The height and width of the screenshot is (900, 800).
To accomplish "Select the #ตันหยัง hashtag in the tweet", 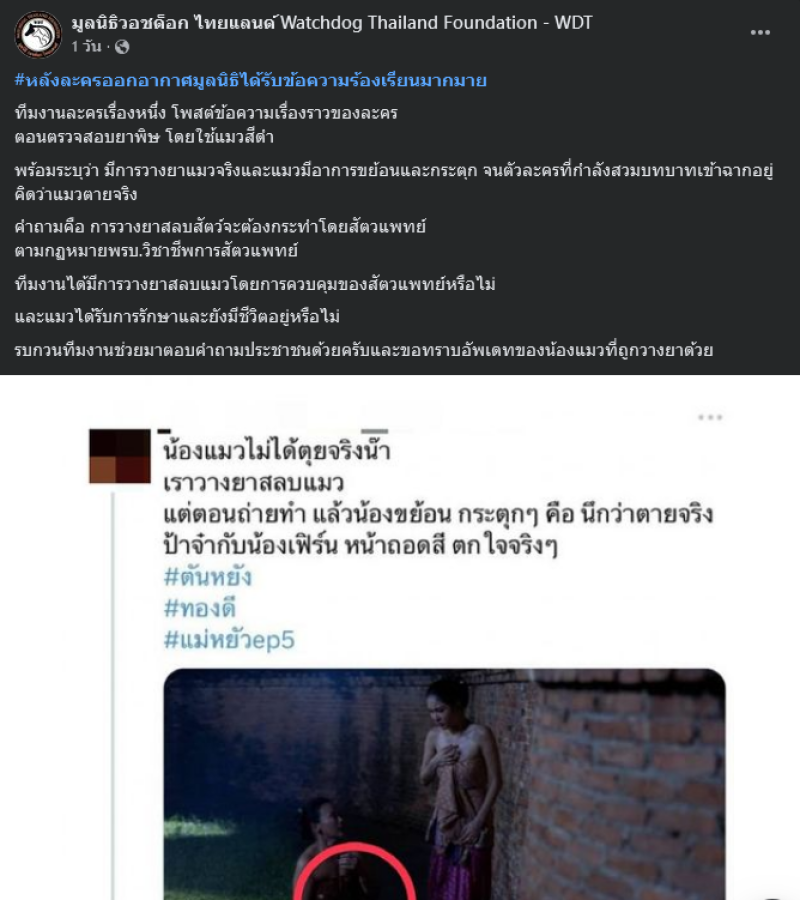I will pos(208,577).
